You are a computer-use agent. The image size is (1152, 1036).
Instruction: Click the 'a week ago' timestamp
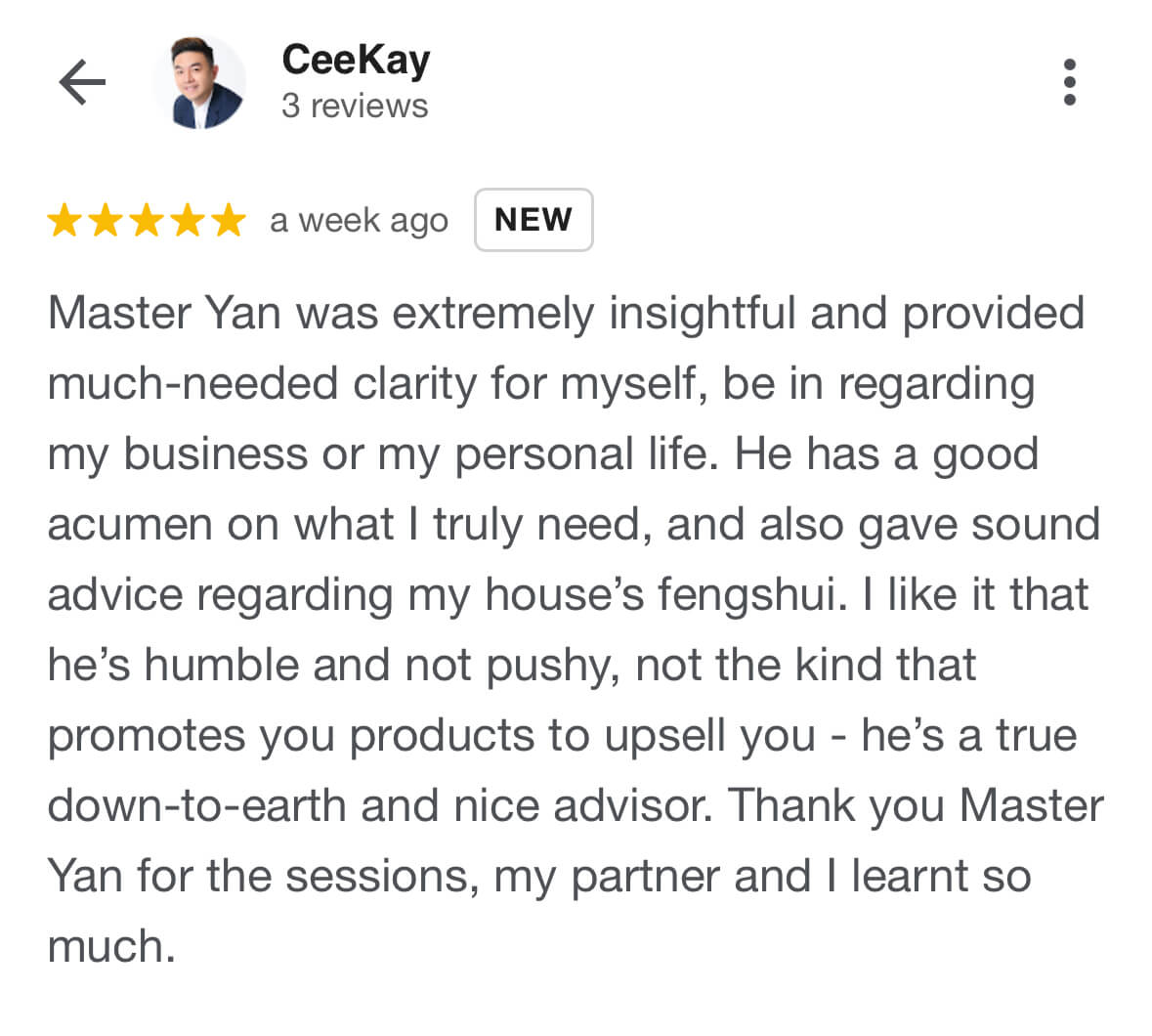pos(360,221)
